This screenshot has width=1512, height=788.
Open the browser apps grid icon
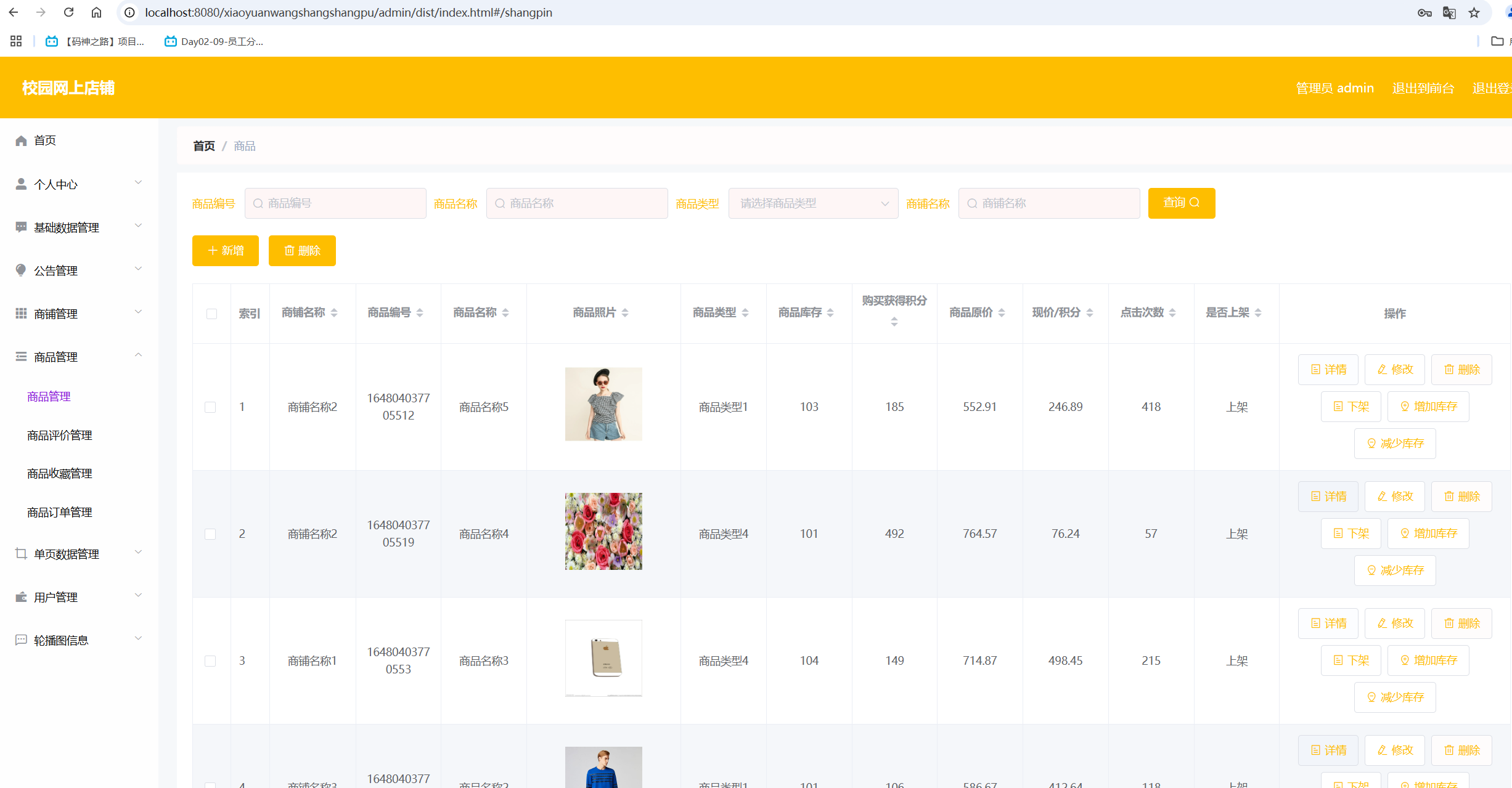(16, 41)
